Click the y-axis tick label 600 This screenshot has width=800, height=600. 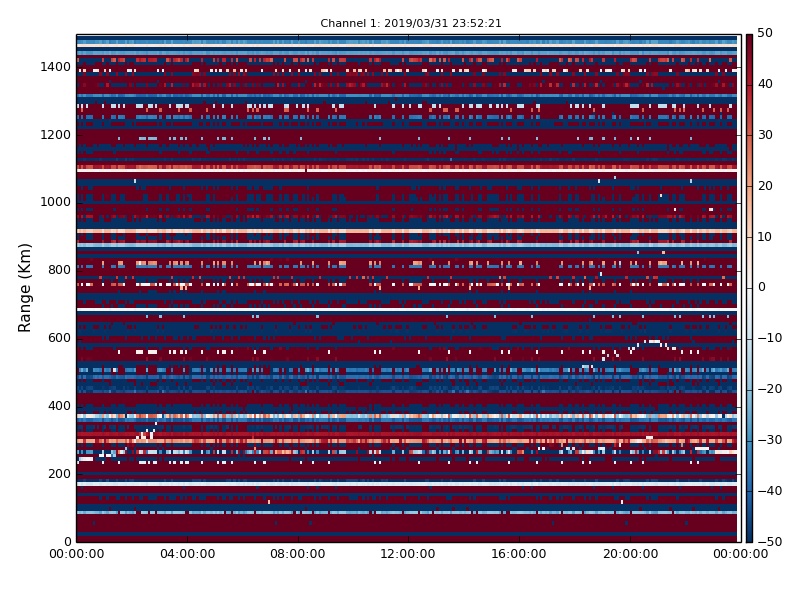tap(59, 338)
